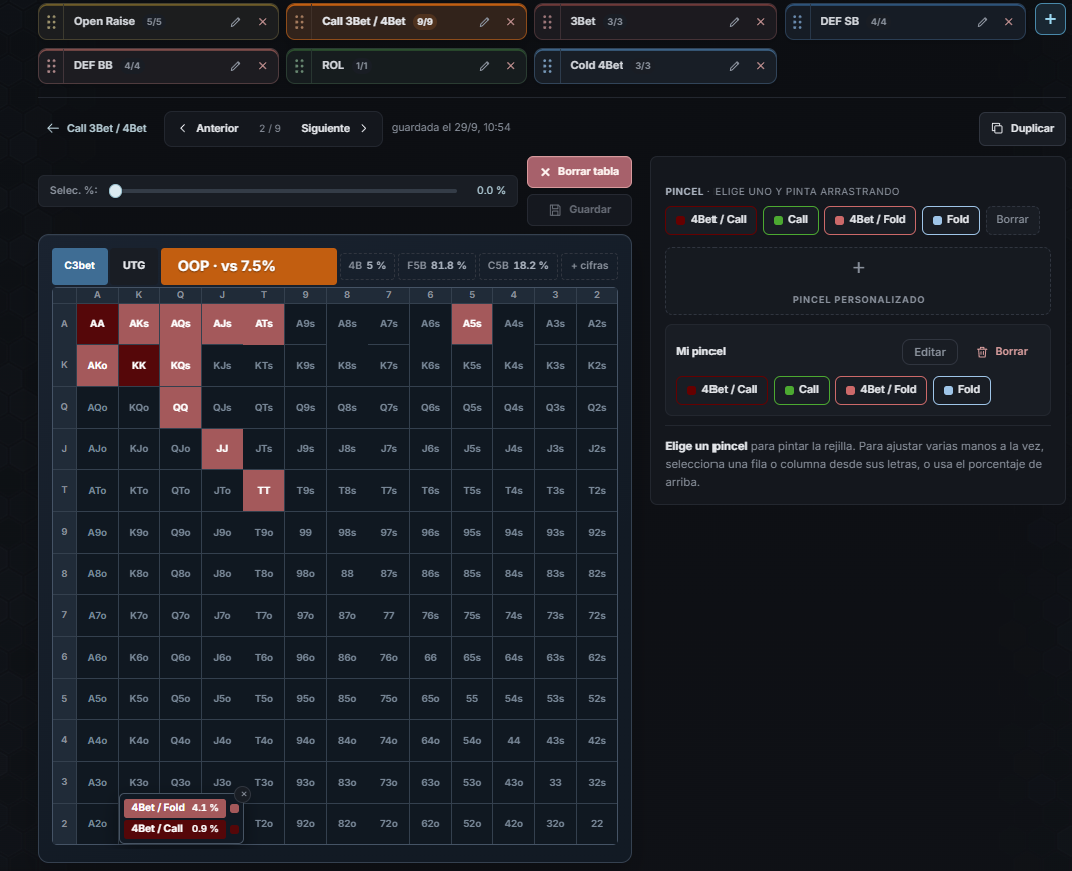Choose Call under Mi pincel
The width and height of the screenshot is (1072, 871).
click(801, 390)
